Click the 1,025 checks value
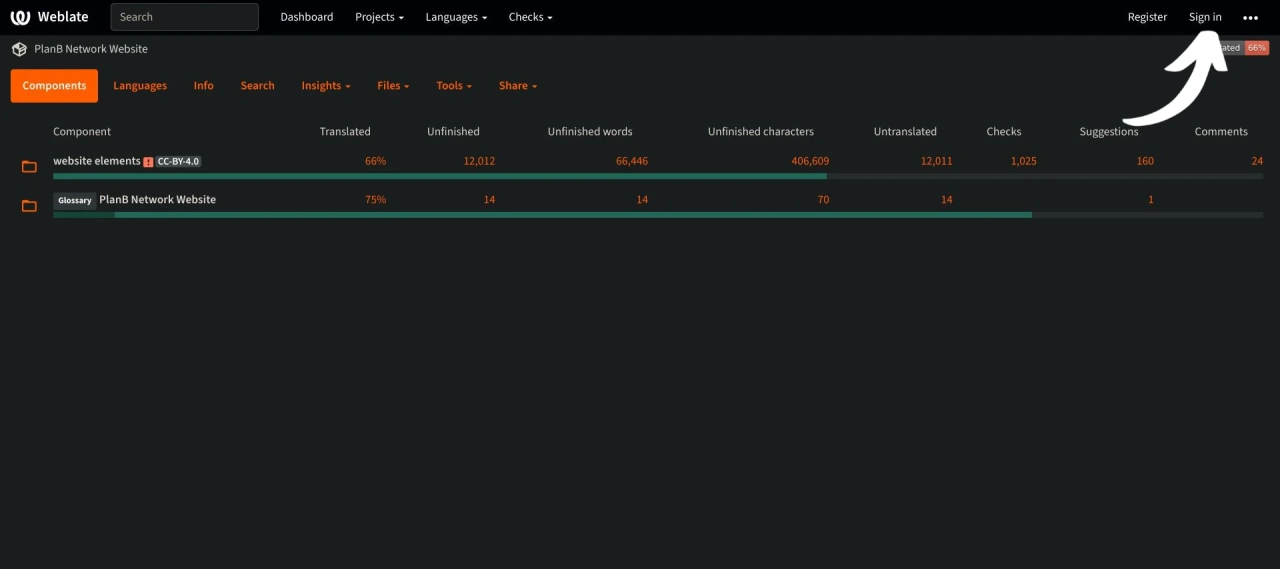The height and width of the screenshot is (569, 1280). 1023,161
